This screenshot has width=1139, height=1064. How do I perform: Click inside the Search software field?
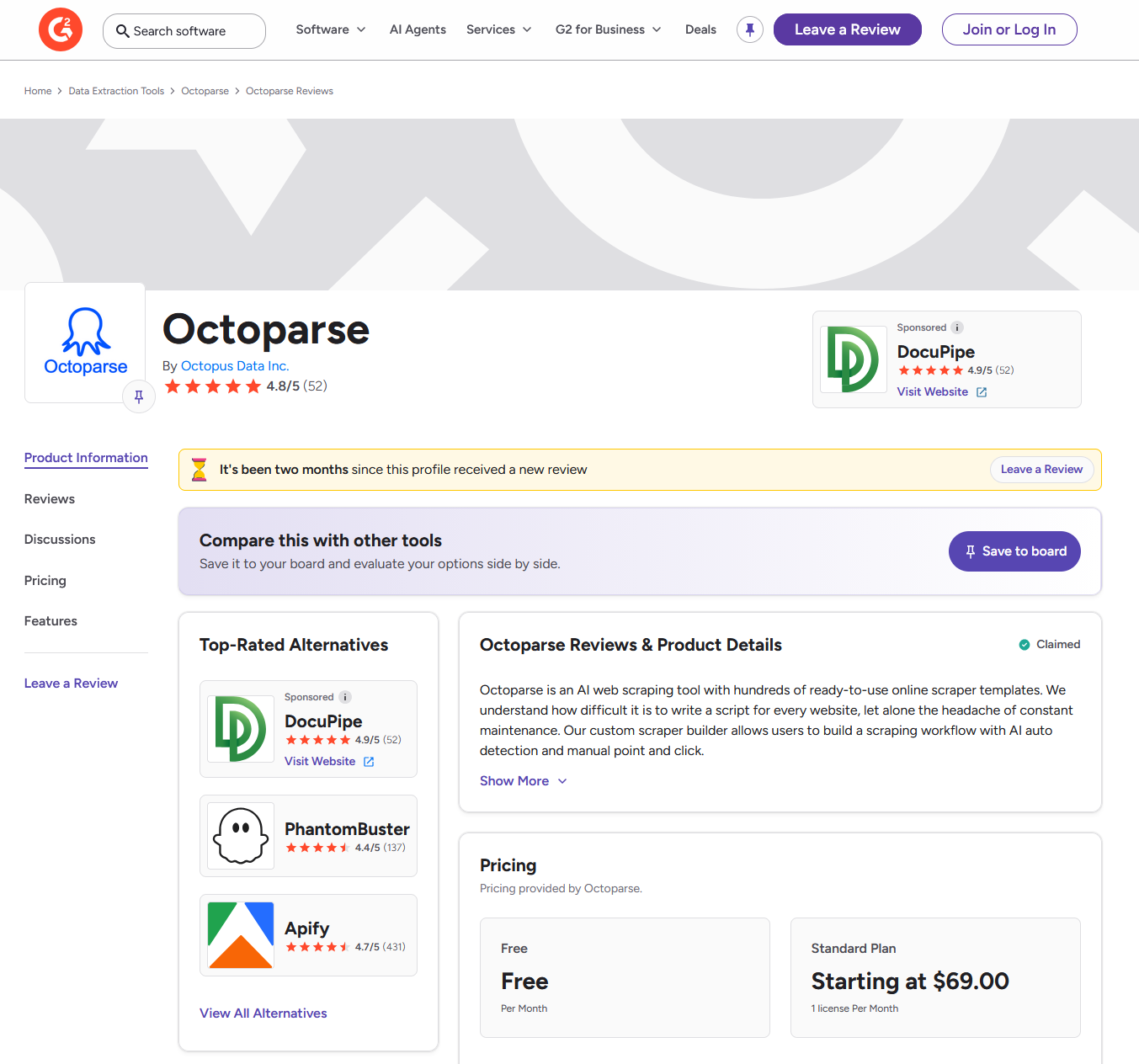(184, 30)
